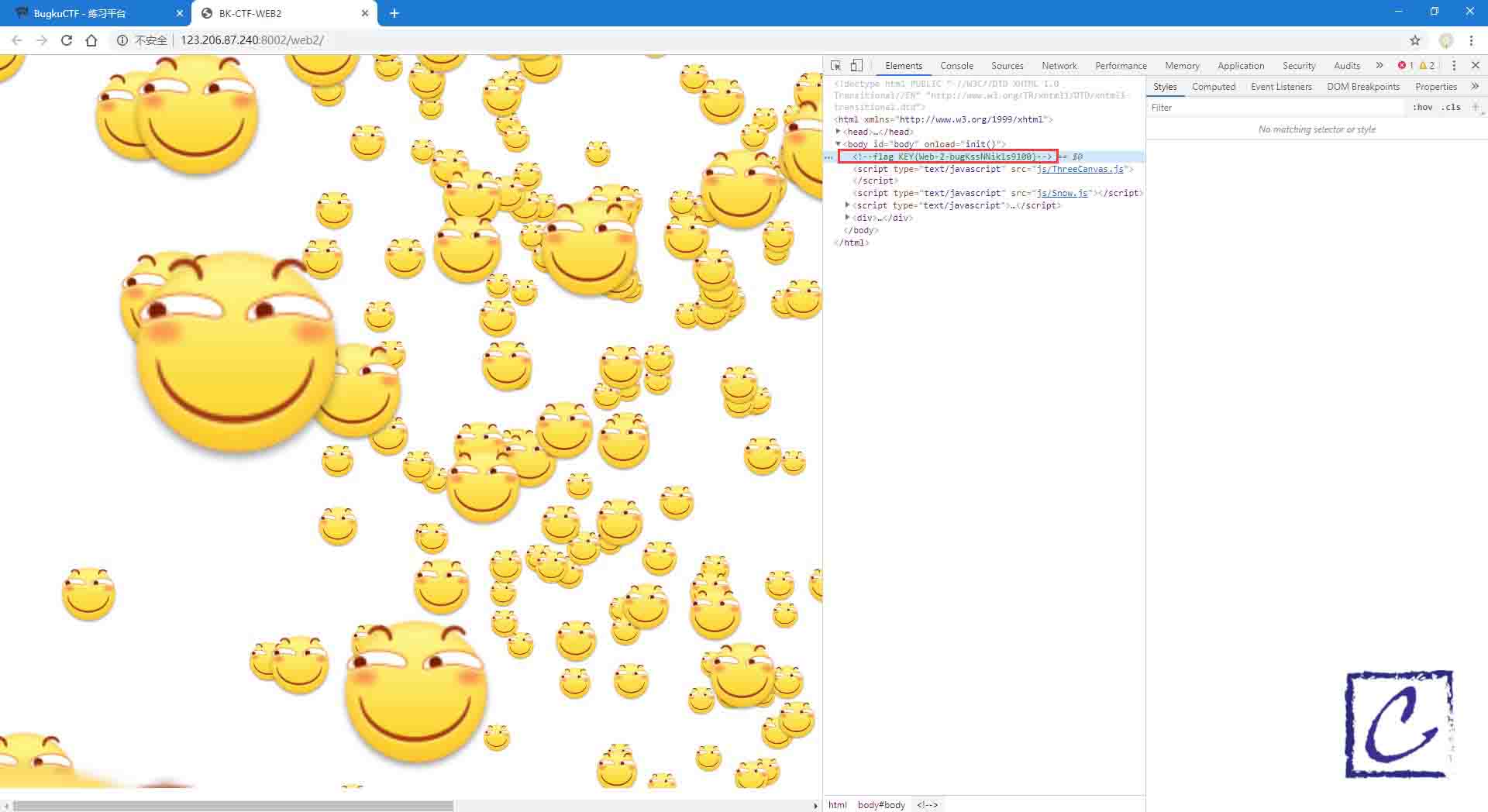Select the html xmlns element line

tap(943, 119)
